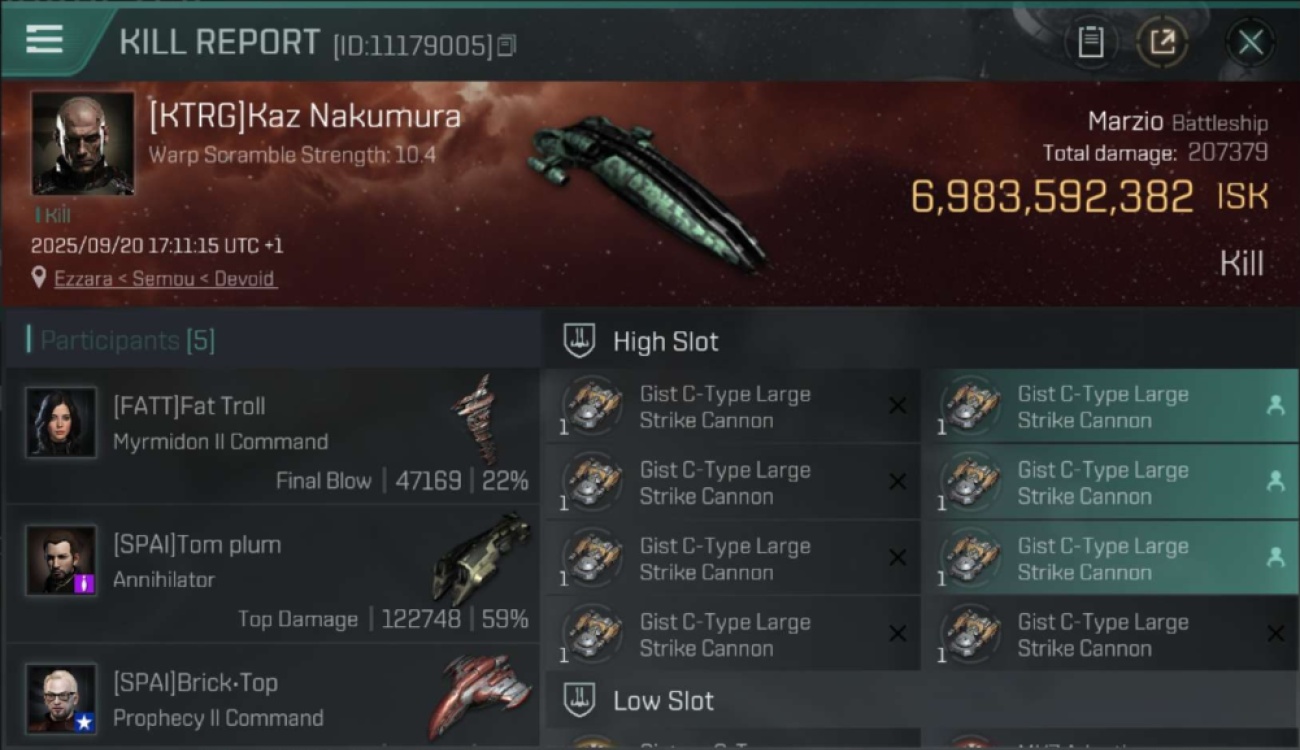
Task: Click the first right-column Strike Cannon person icon
Action: click(x=1275, y=405)
